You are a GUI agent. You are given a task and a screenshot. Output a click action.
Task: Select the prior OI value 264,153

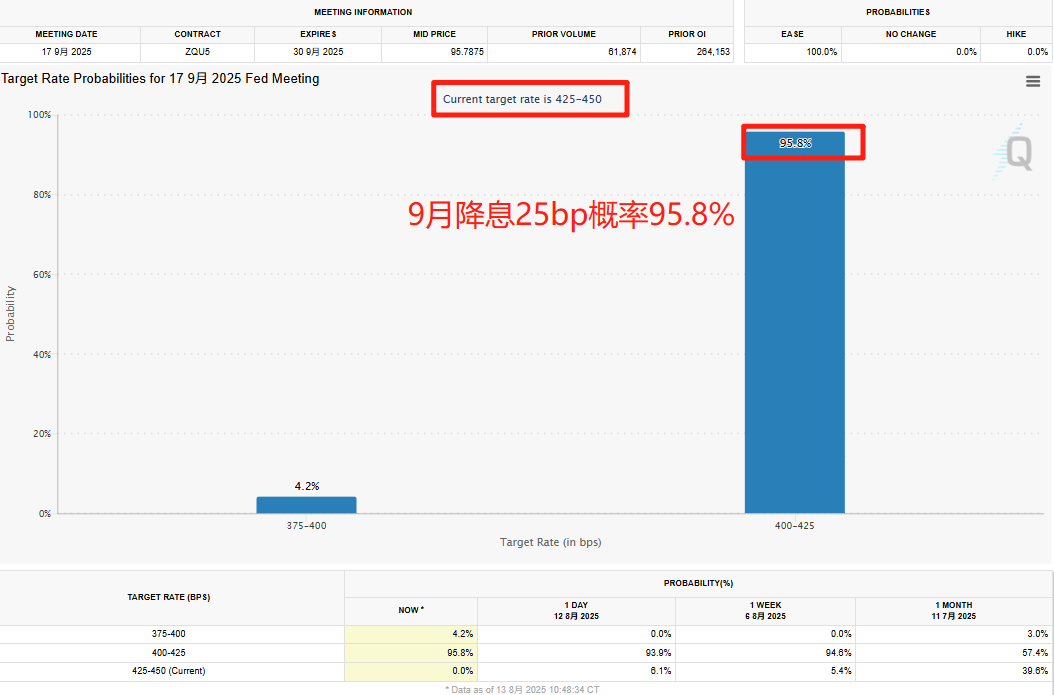(x=713, y=52)
